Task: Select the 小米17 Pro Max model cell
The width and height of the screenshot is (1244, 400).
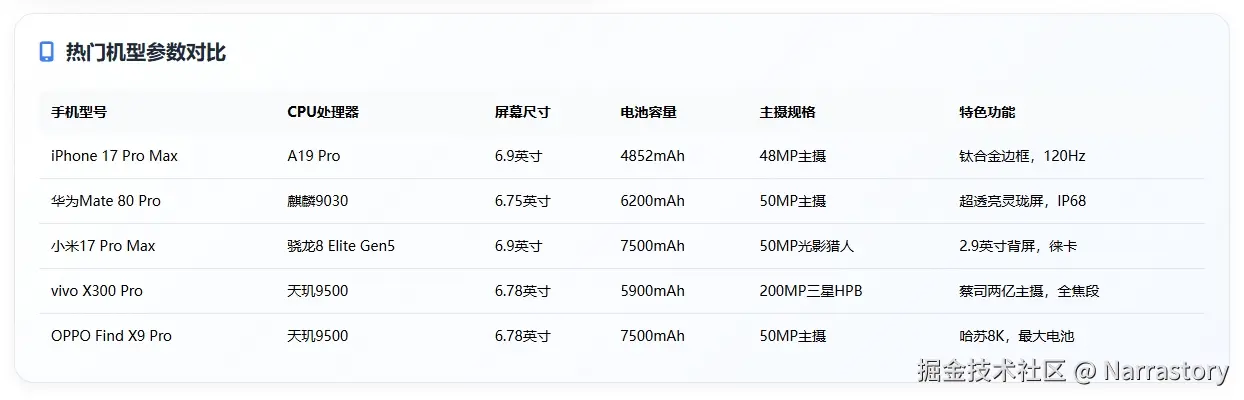Action: pyautogui.click(x=103, y=246)
